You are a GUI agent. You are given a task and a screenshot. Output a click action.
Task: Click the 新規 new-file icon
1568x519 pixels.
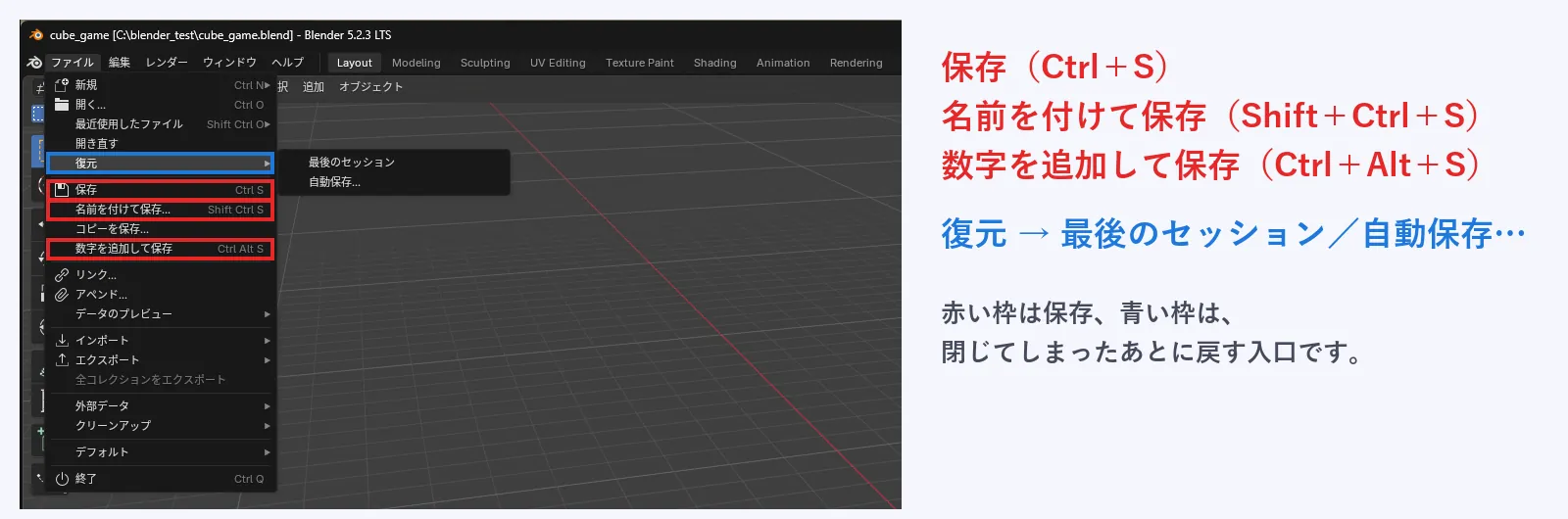62,85
